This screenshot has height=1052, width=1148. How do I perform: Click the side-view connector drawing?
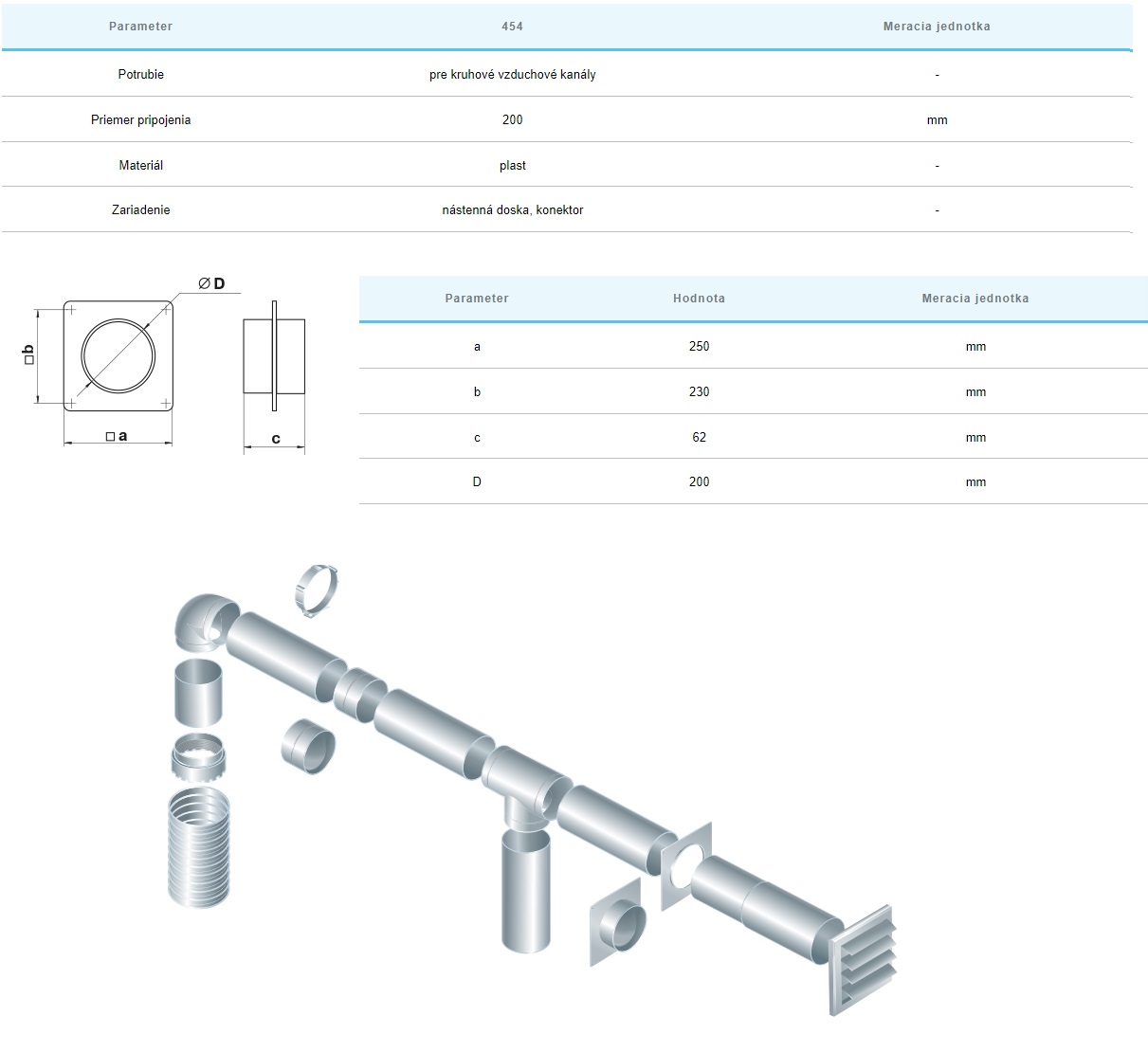coord(274,356)
